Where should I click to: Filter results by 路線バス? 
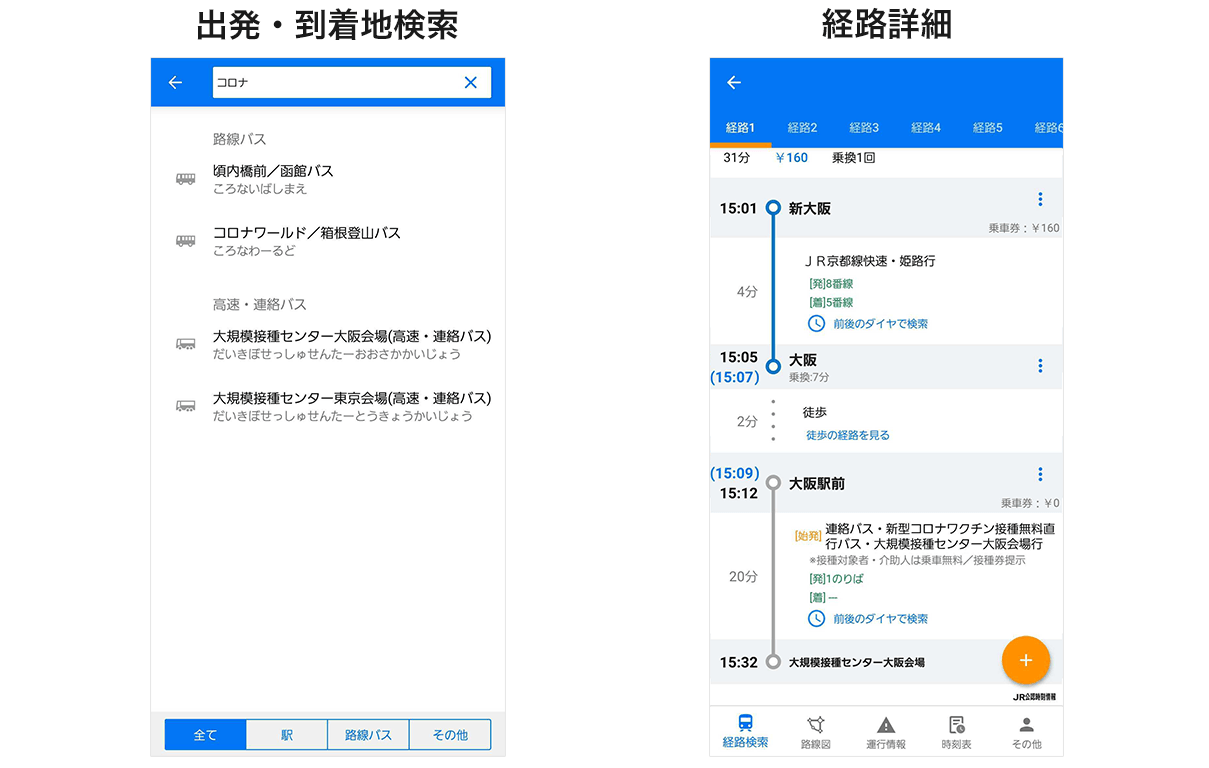point(368,735)
